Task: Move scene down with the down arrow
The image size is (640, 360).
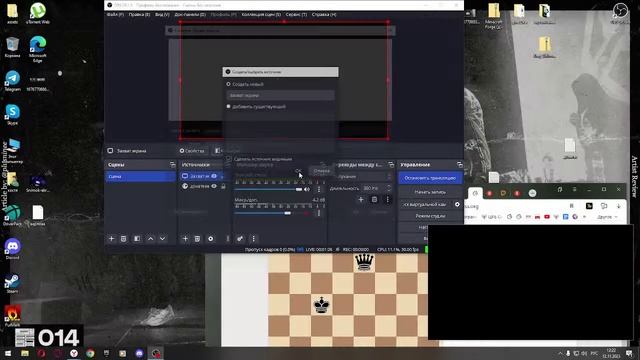Action: tap(162, 239)
